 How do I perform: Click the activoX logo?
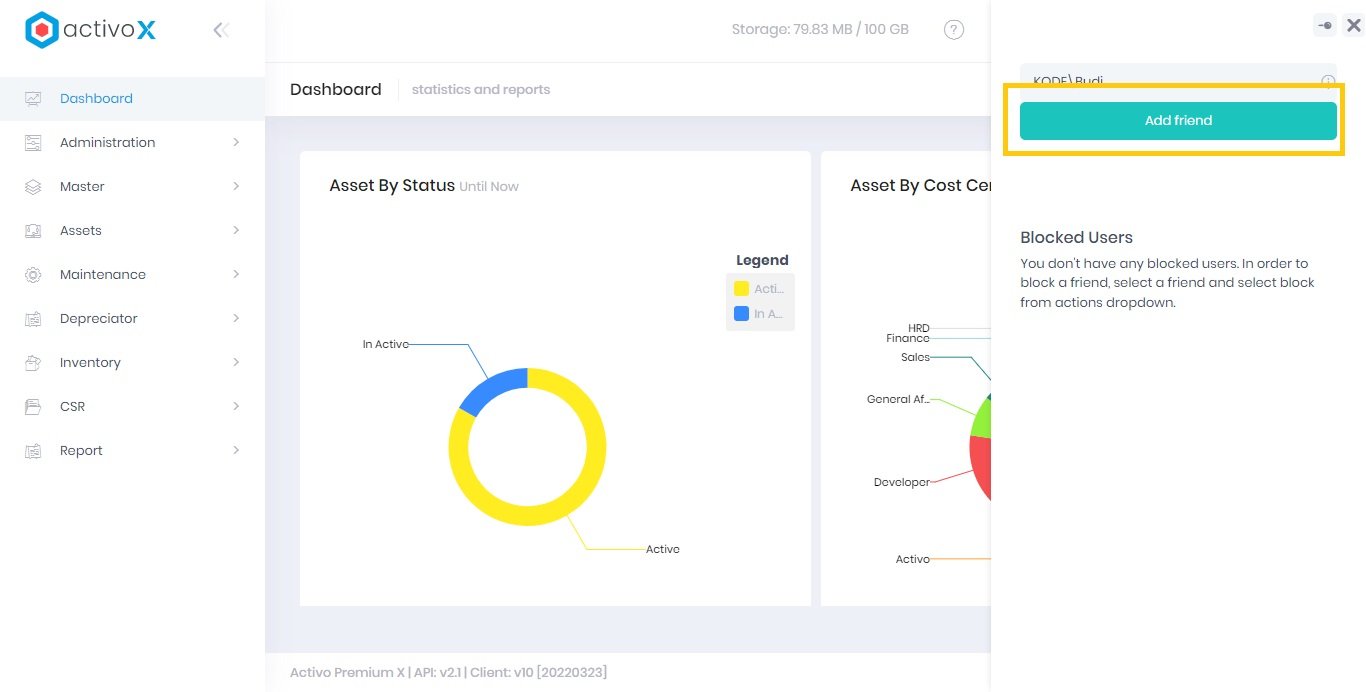91,29
